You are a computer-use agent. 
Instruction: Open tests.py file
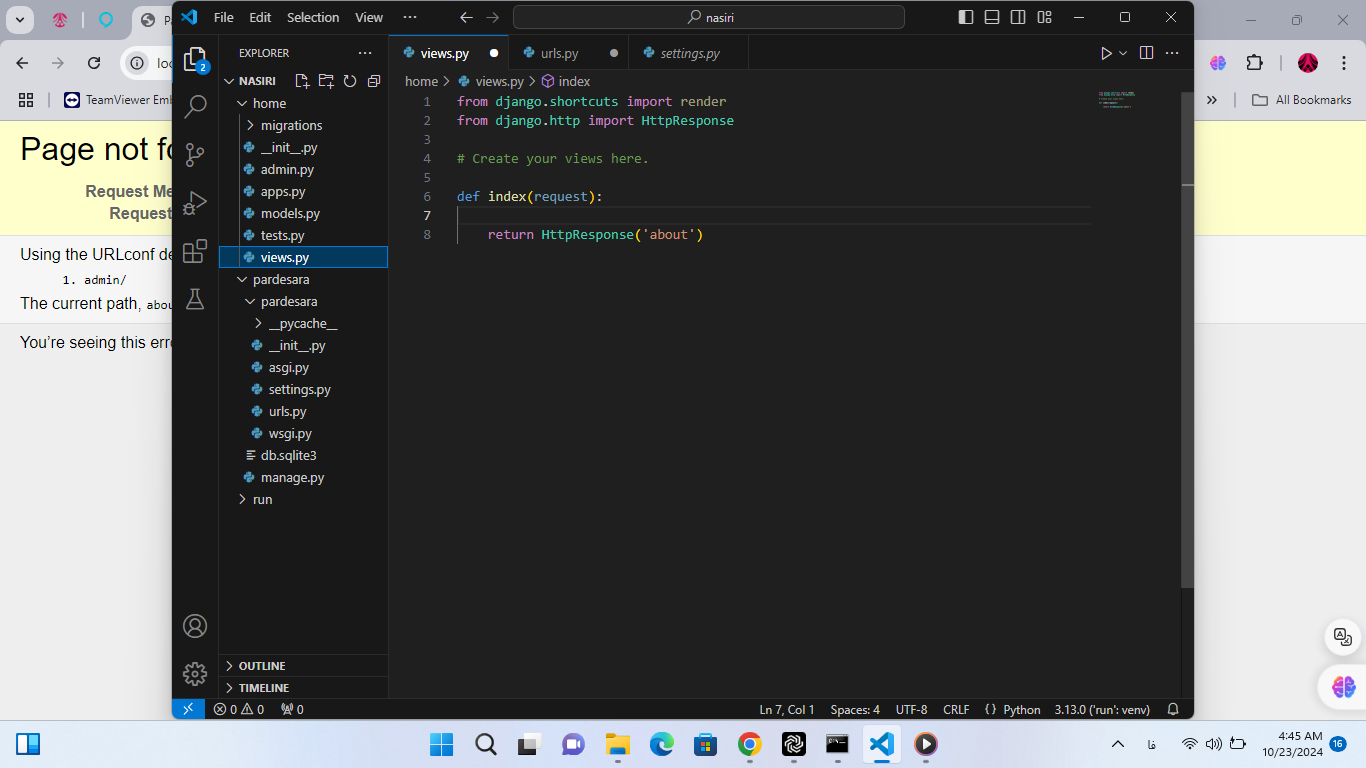[303, 235]
